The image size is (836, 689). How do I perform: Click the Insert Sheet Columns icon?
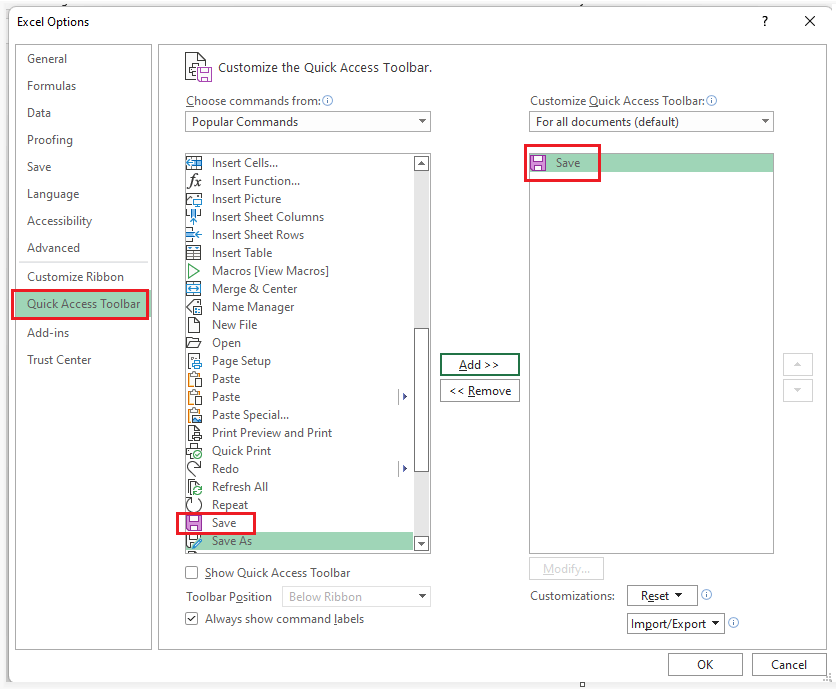[194, 217]
